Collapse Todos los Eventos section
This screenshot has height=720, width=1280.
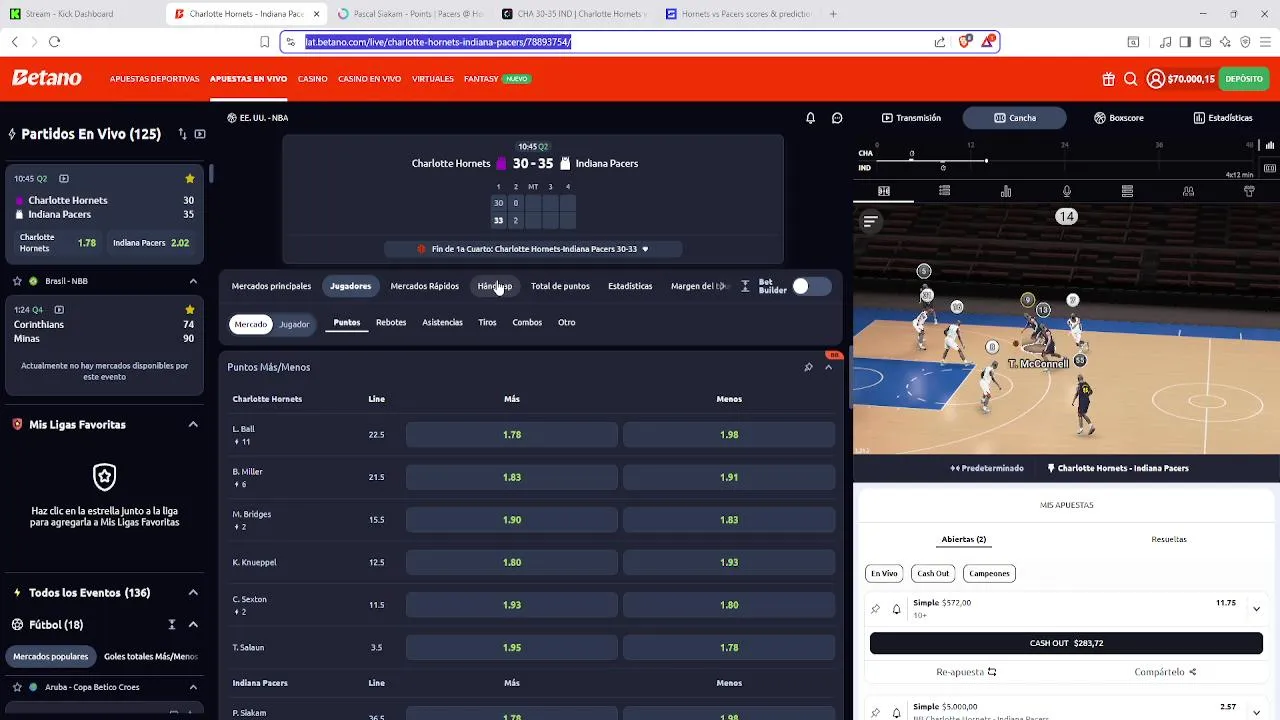point(193,593)
